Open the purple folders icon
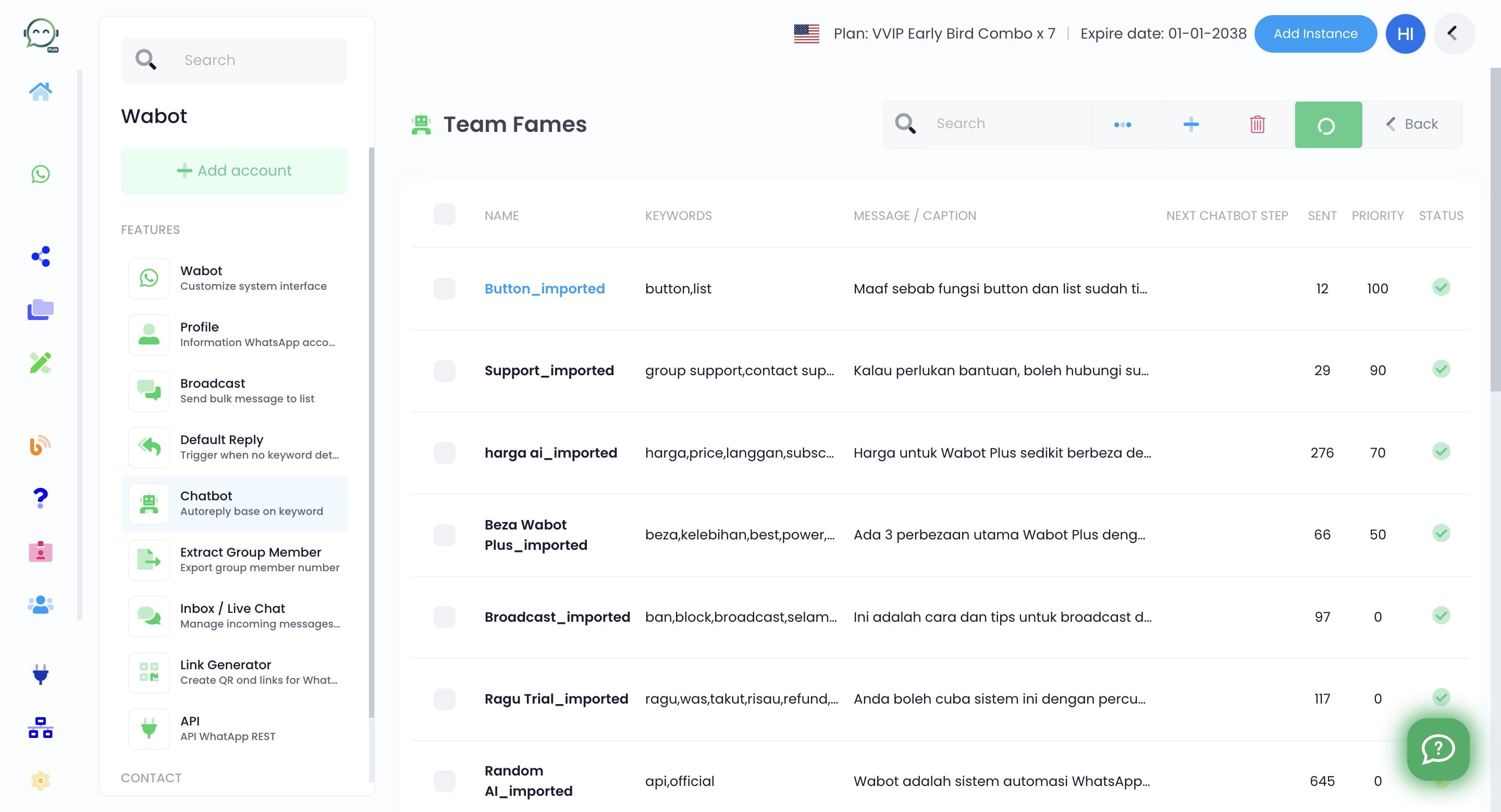Image resolution: width=1501 pixels, height=812 pixels. [x=40, y=309]
